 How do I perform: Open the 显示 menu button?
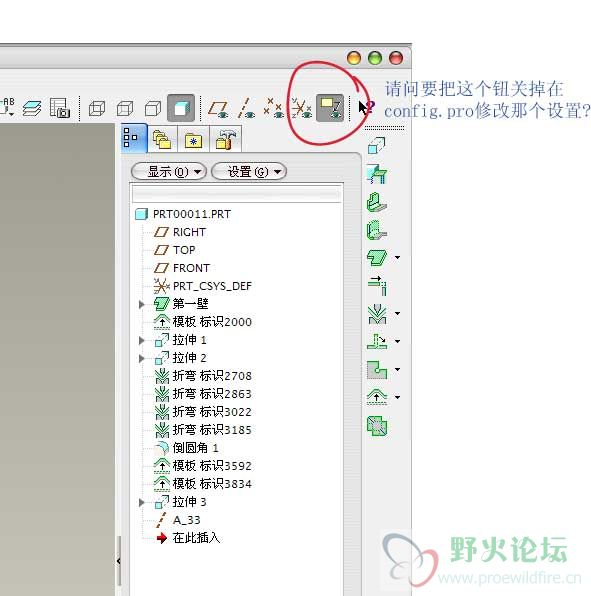point(169,172)
